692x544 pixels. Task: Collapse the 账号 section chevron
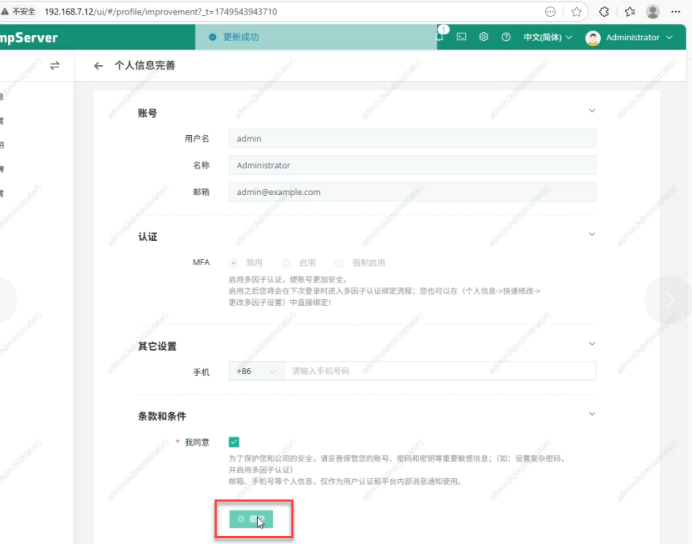591,111
